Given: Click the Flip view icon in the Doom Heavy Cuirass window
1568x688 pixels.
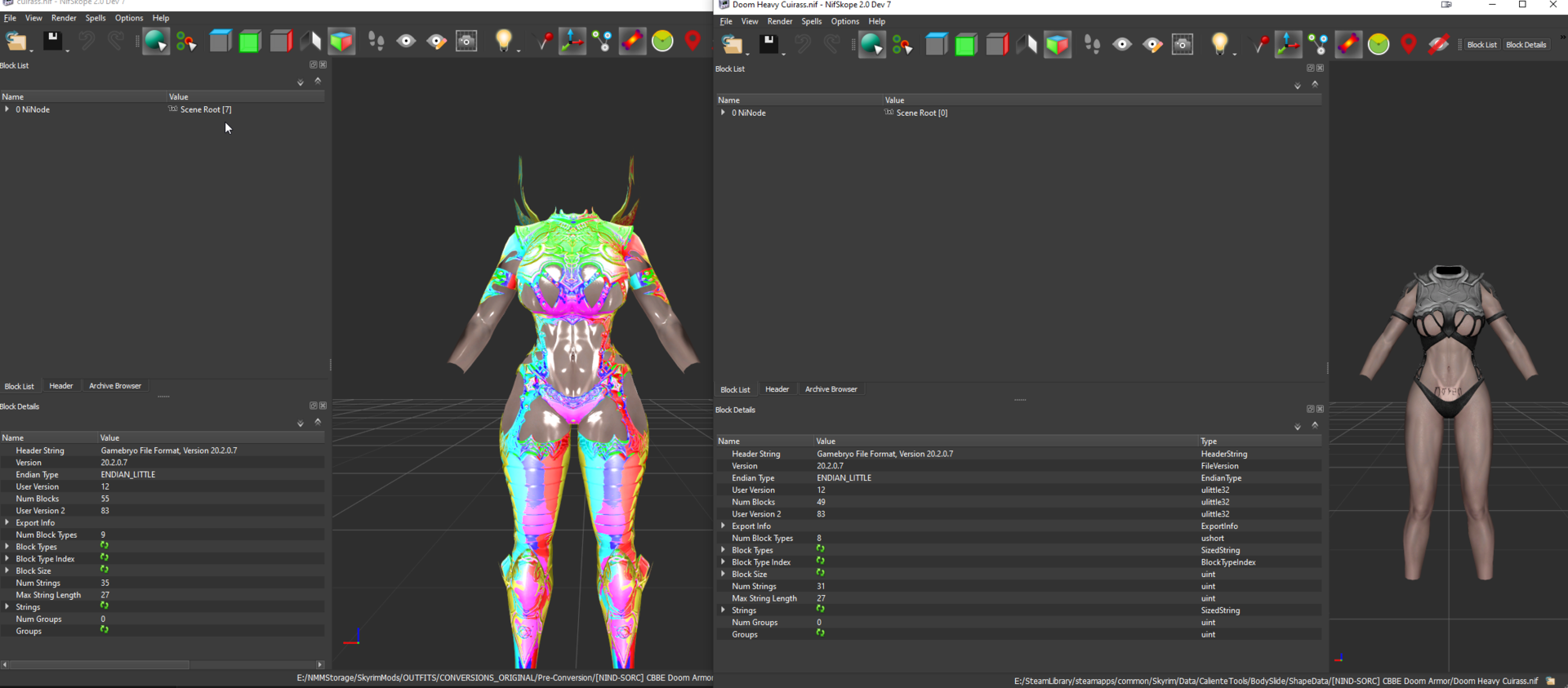Looking at the screenshot, I should tap(1027, 44).
